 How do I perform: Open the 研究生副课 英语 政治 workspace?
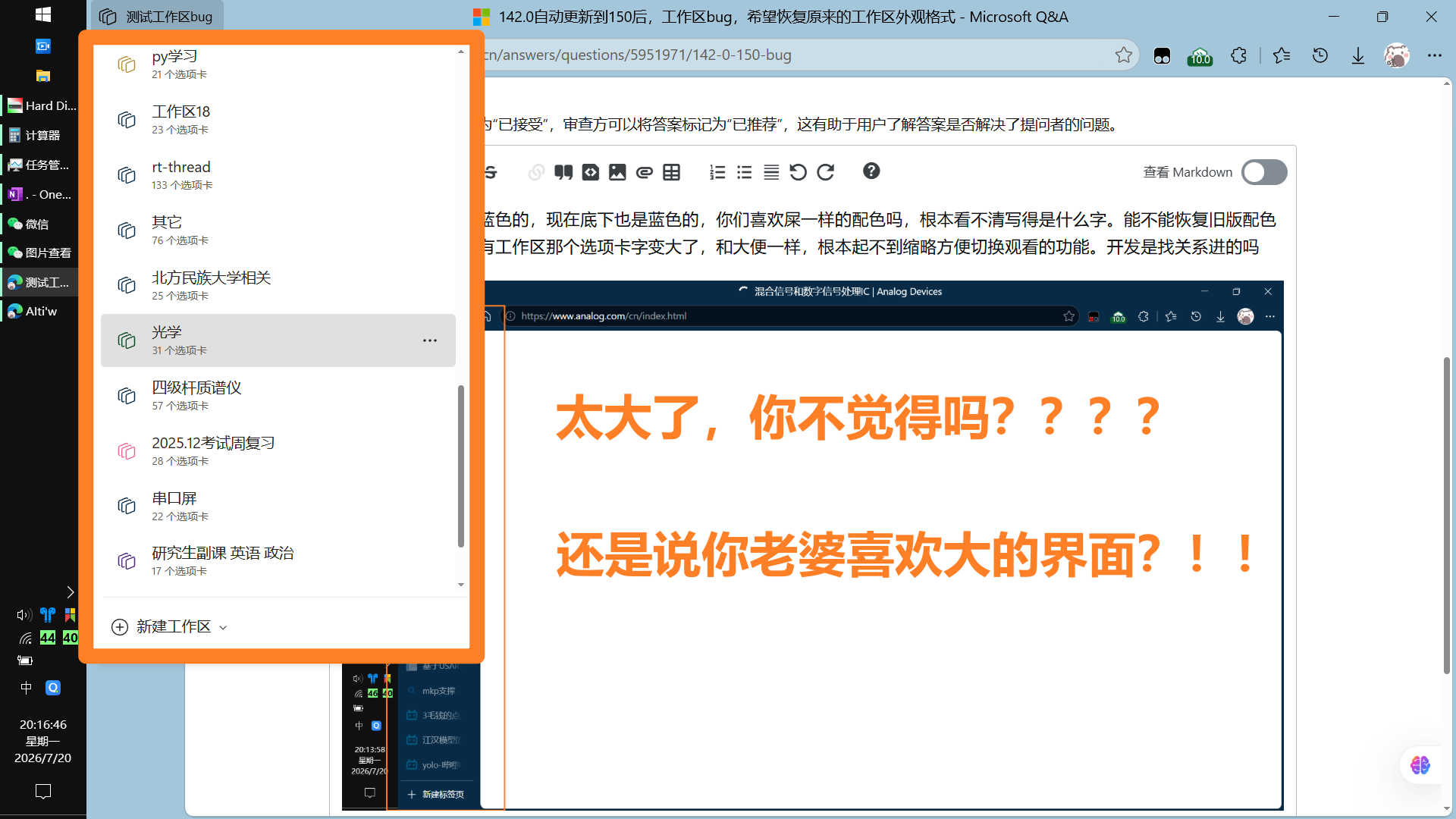pyautogui.click(x=278, y=561)
